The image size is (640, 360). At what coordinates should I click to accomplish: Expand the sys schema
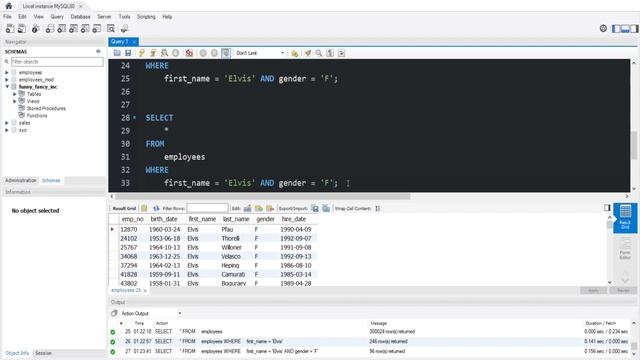[7, 130]
